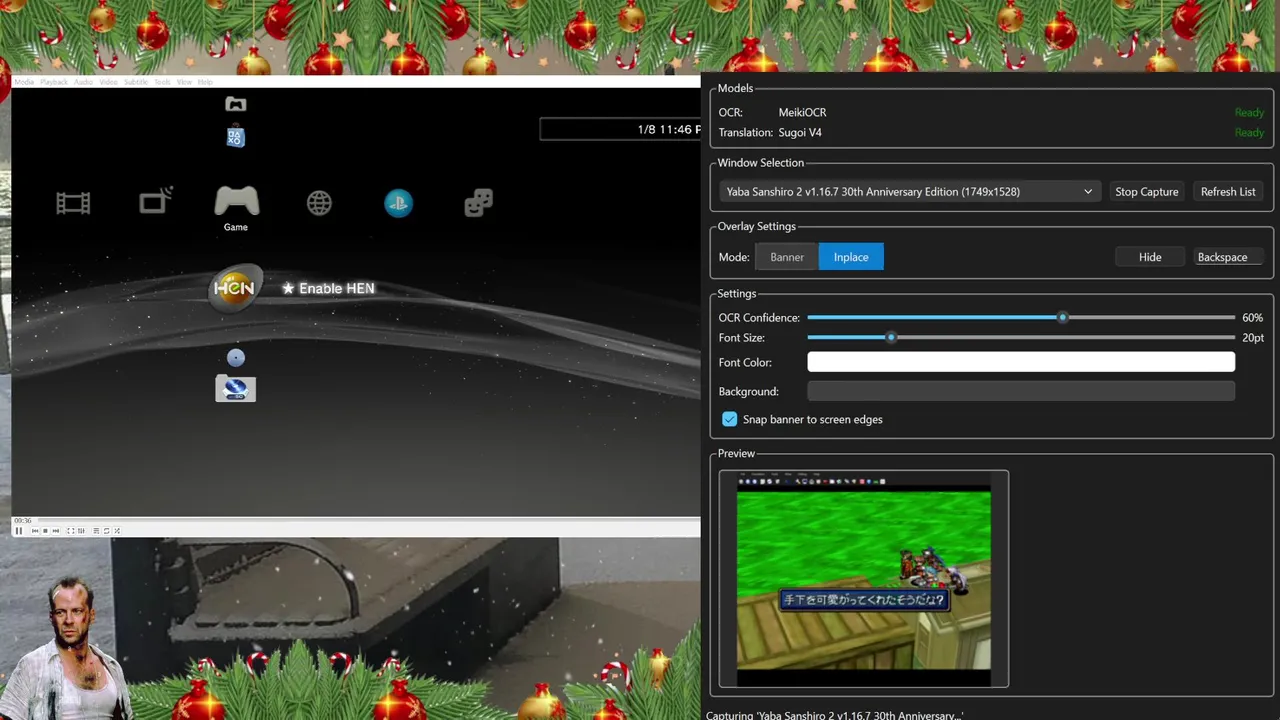
Task: Adjust the Font Size slider
Action: tap(1021, 337)
